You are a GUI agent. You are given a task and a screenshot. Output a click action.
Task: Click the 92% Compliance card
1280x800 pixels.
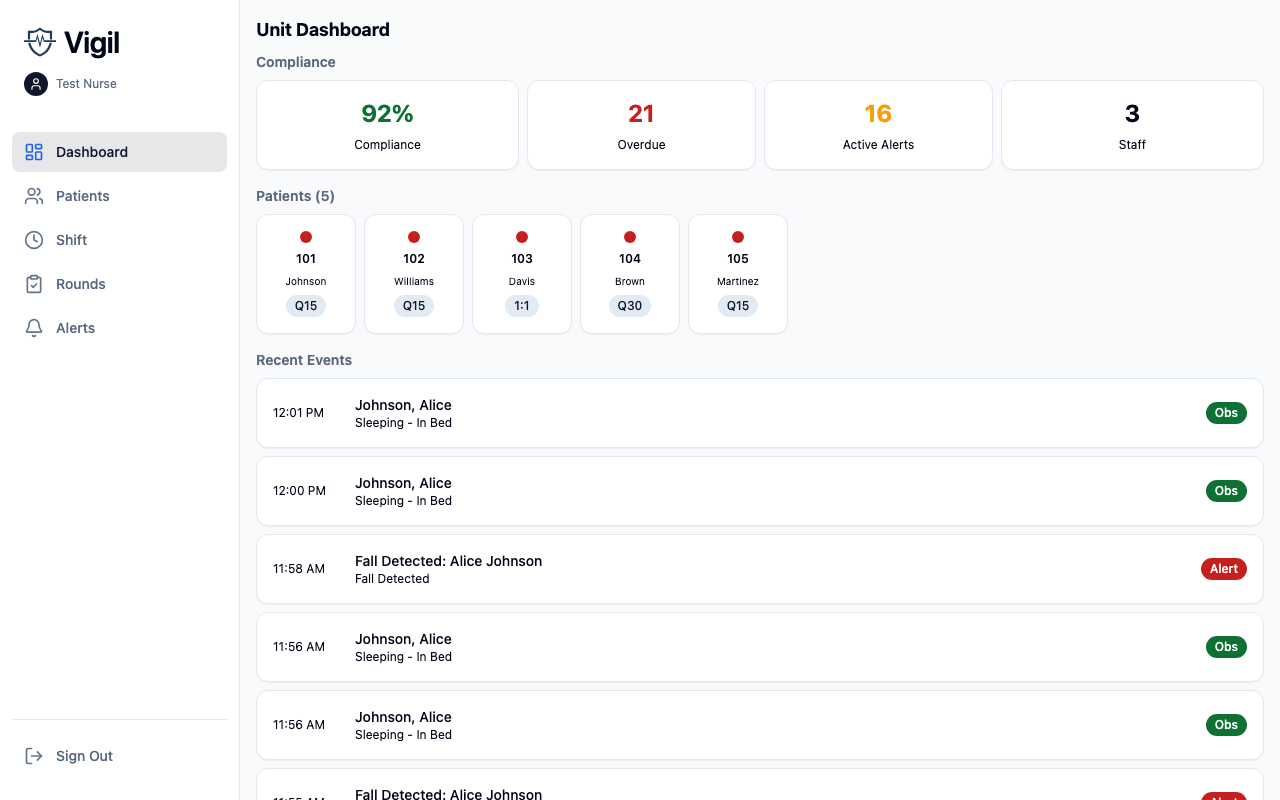pos(387,124)
